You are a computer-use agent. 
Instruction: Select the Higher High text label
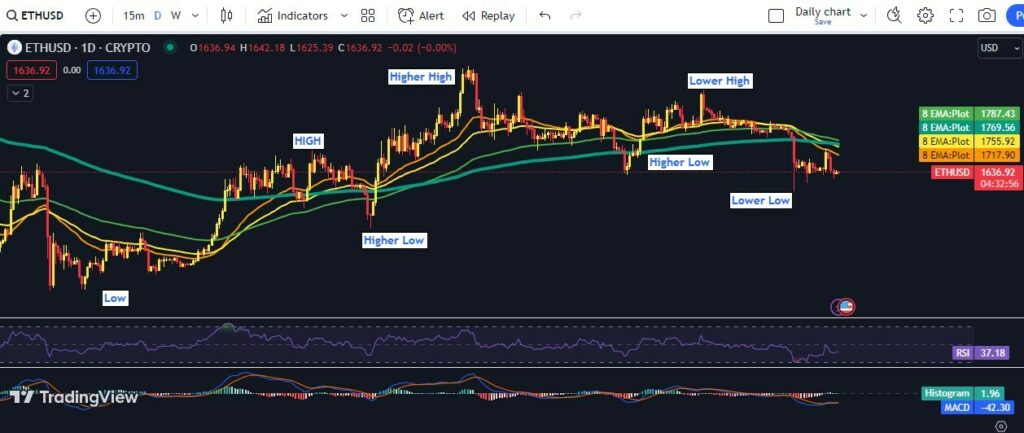tap(421, 76)
